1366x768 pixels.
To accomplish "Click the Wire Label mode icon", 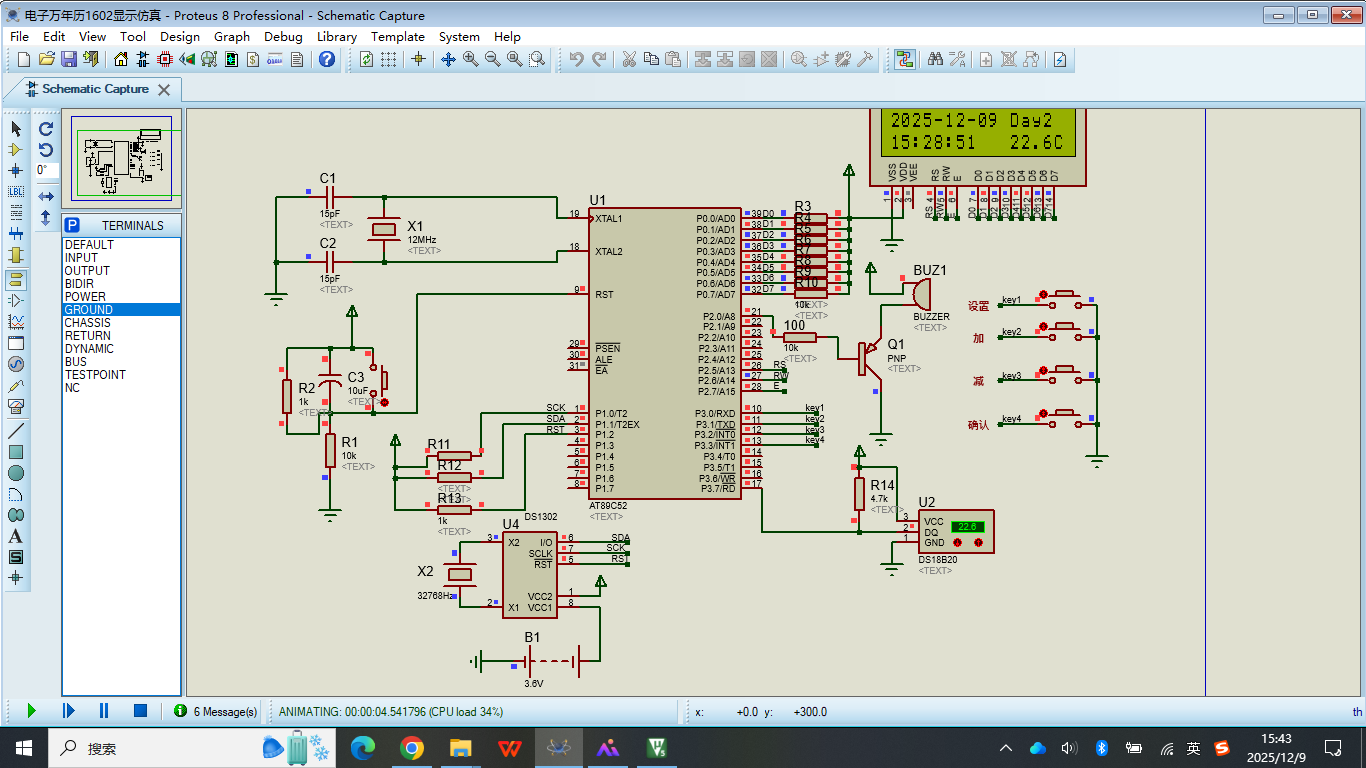I will pyautogui.click(x=15, y=191).
